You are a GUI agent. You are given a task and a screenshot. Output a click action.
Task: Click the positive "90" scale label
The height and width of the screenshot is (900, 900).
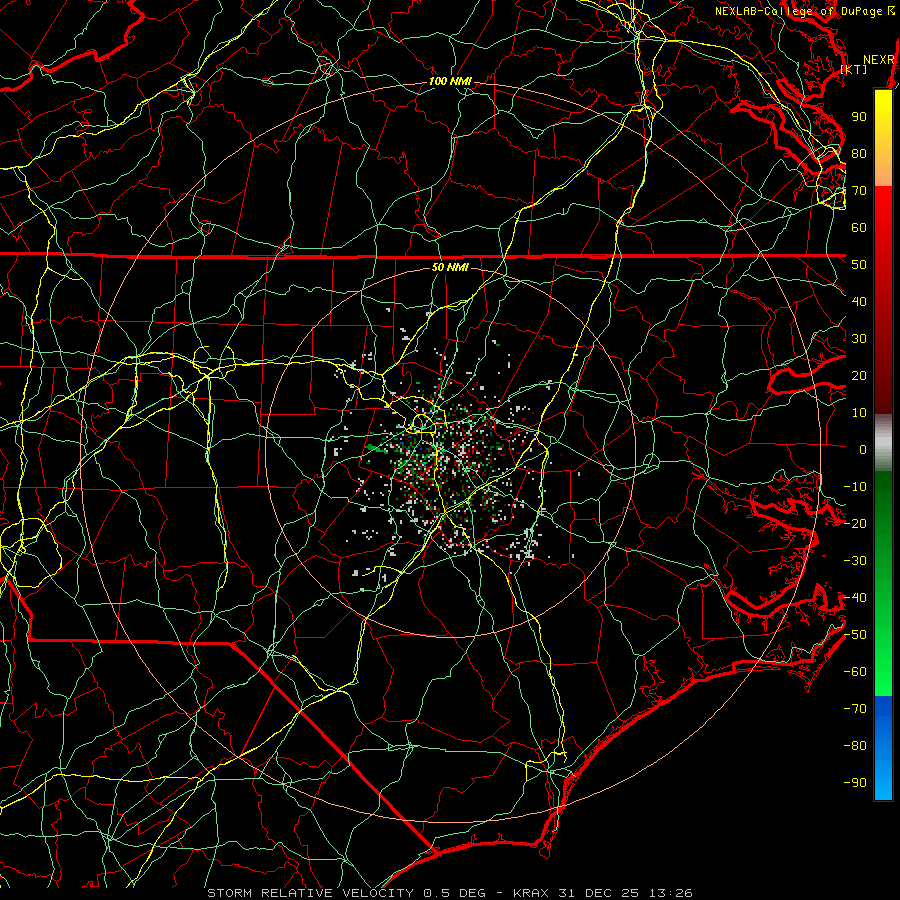pos(859,117)
